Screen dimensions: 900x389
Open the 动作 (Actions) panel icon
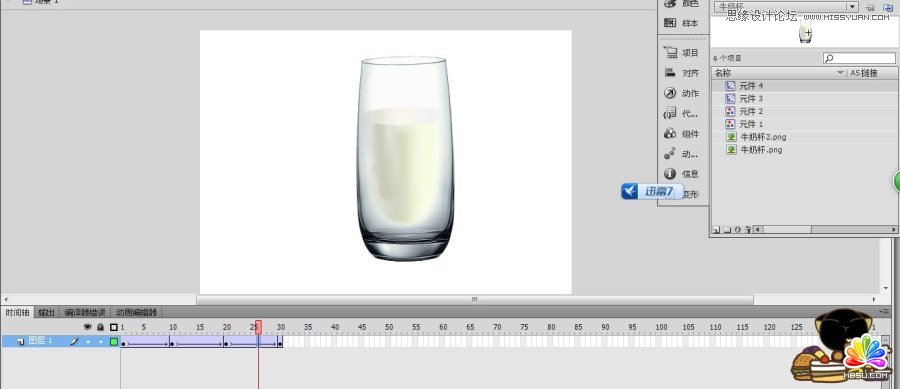click(x=670, y=93)
